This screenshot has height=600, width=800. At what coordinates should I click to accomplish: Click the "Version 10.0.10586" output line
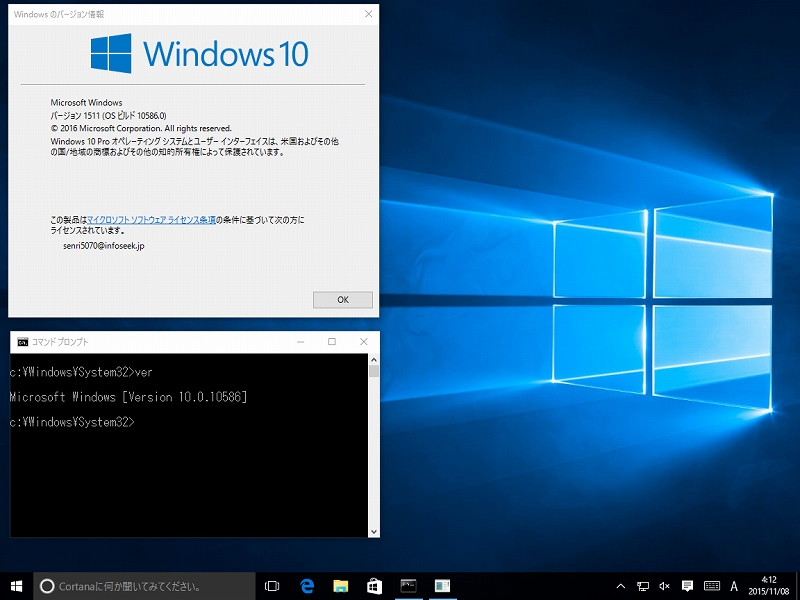(129, 397)
